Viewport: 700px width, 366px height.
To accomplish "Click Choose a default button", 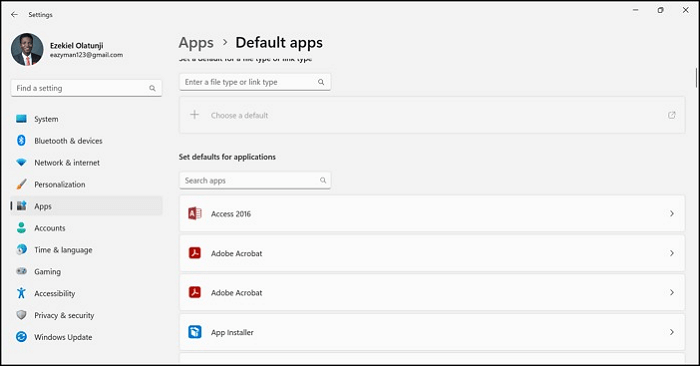I will (x=432, y=115).
